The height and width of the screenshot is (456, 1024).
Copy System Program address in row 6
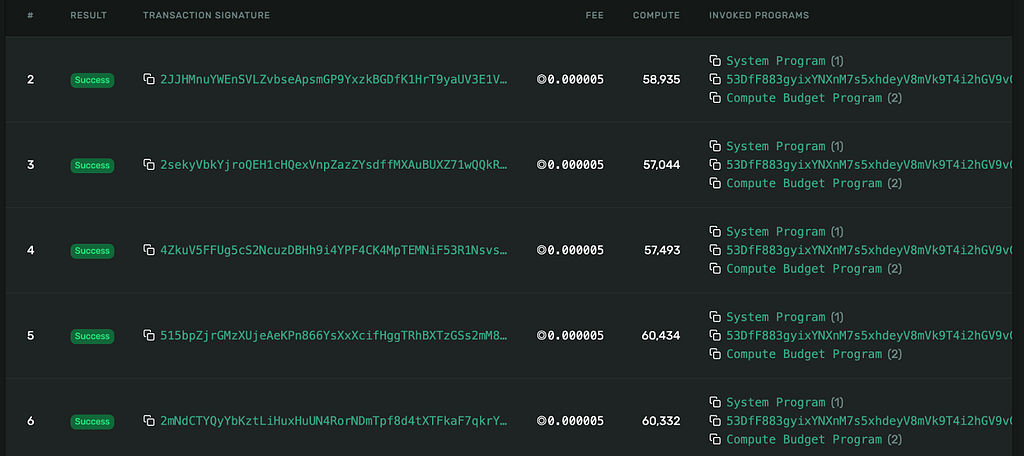715,402
